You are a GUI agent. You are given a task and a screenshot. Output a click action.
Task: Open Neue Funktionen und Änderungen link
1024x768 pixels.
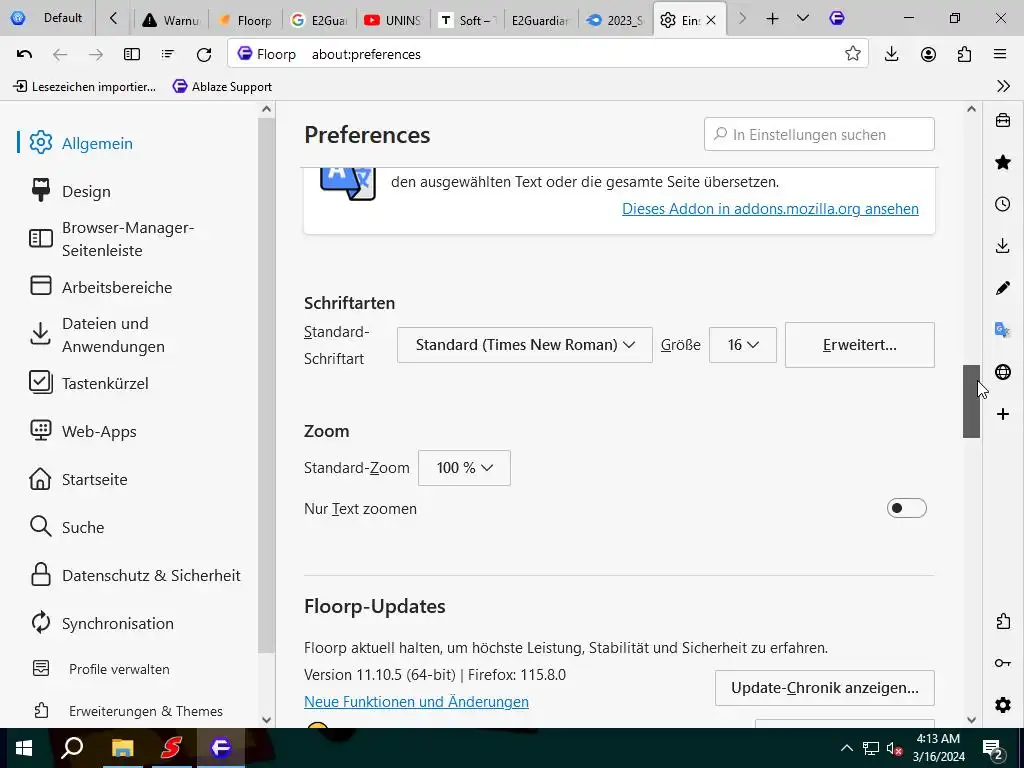[417, 701]
